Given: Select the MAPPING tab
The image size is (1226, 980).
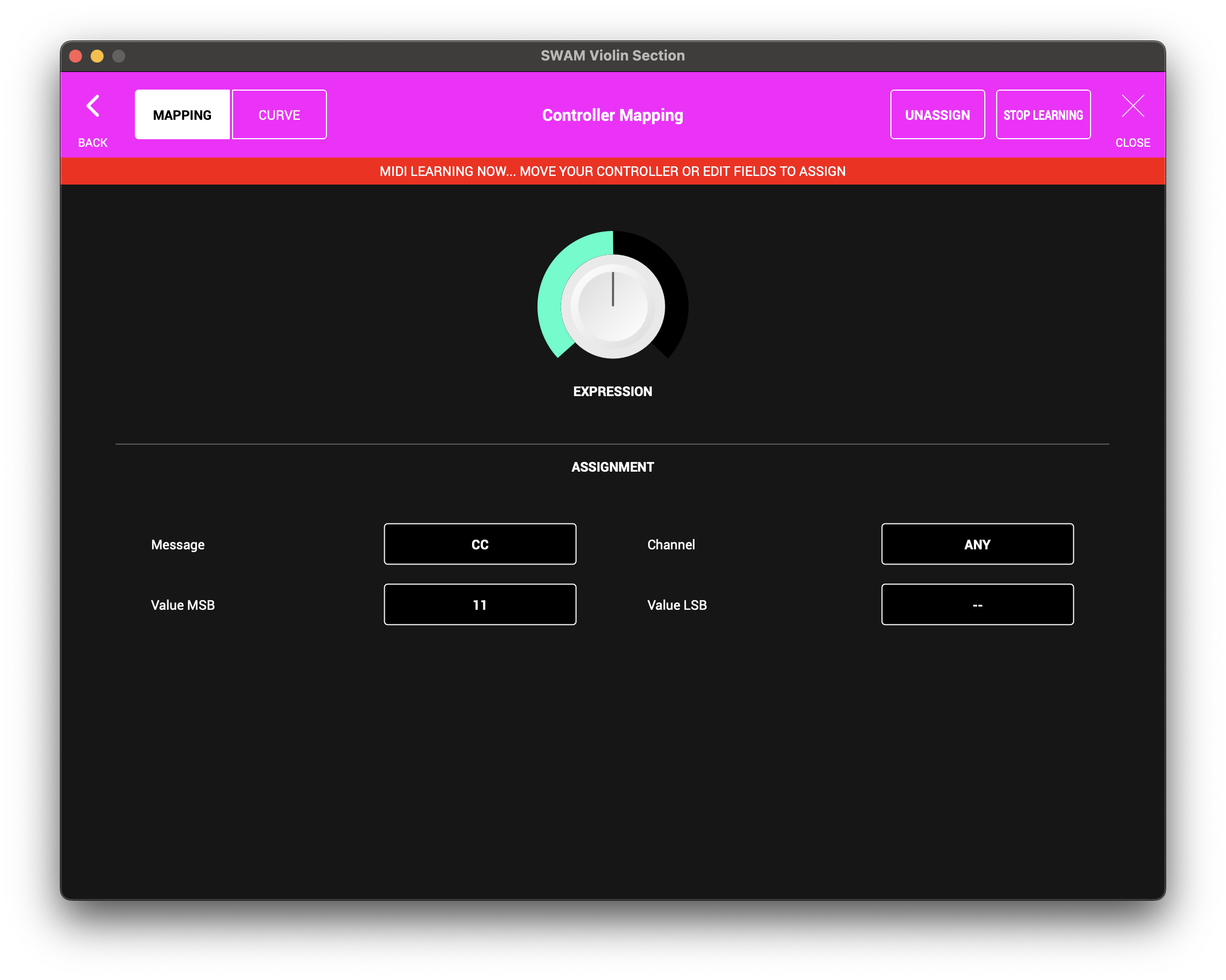Looking at the screenshot, I should tap(182, 115).
